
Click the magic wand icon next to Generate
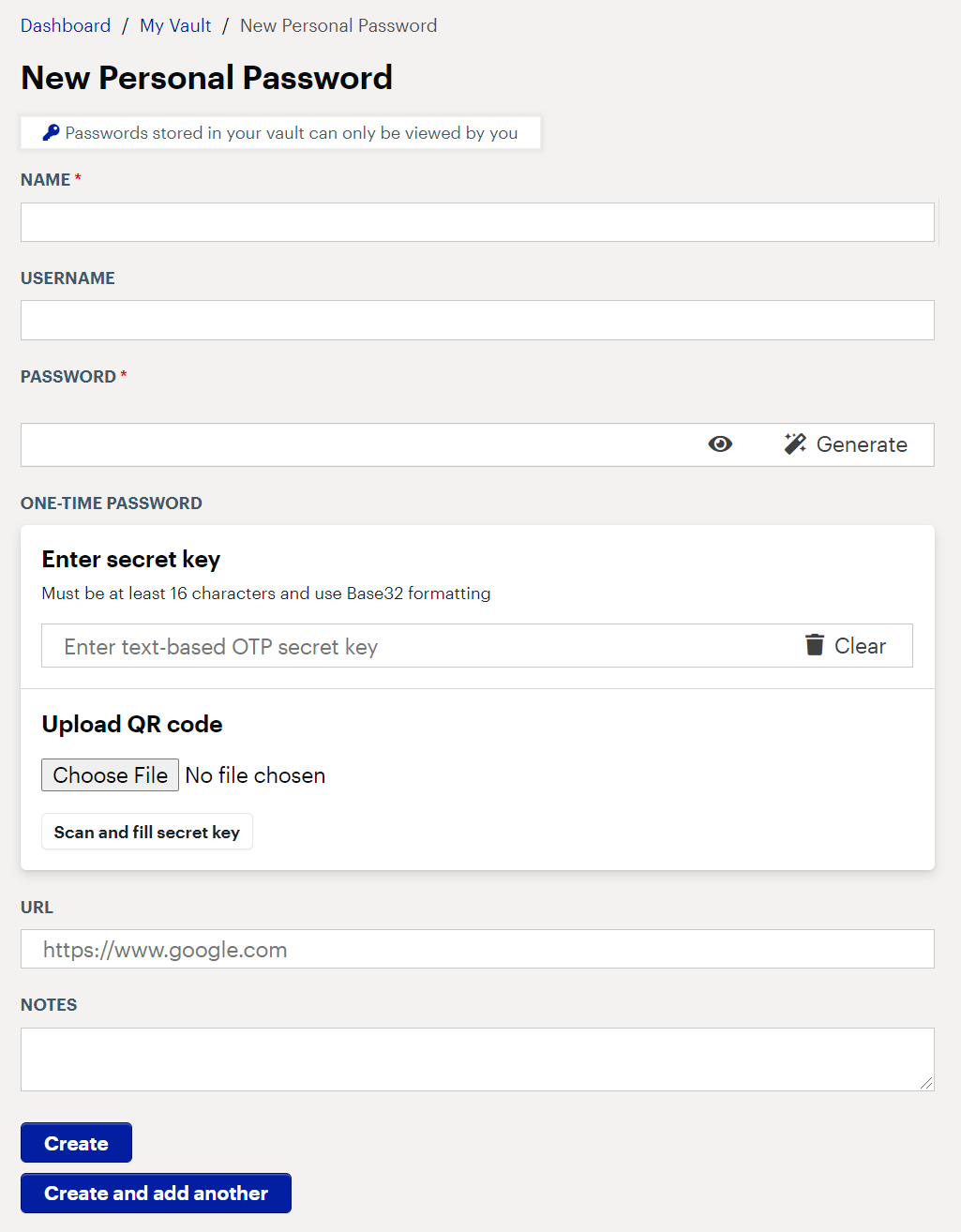tap(794, 443)
